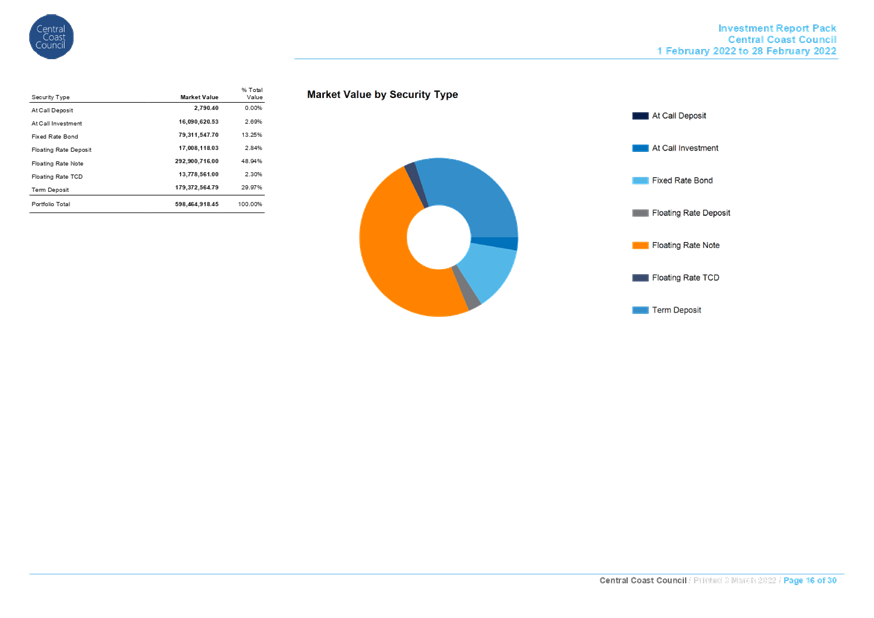874x618 pixels.
Task: Click the Floating Rate TCD legend swatch
Action: tap(640, 278)
